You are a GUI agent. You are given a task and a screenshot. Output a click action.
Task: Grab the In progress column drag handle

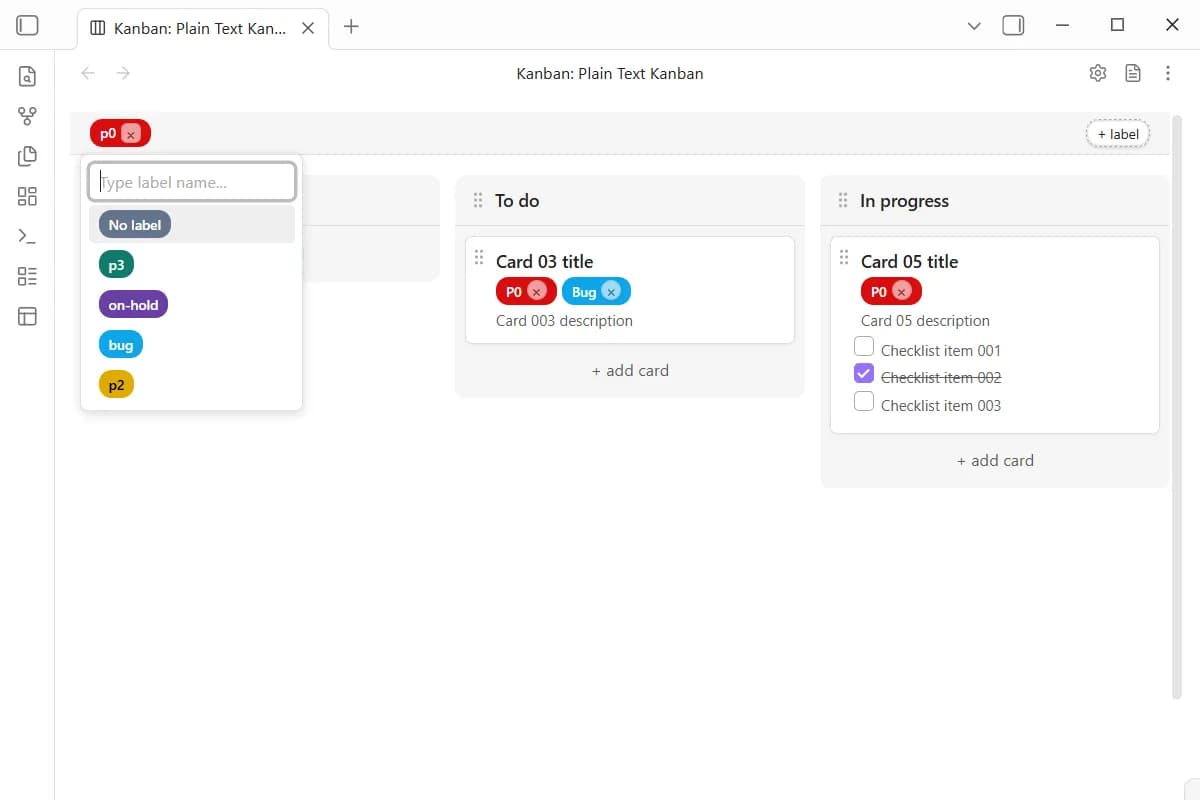(x=843, y=201)
